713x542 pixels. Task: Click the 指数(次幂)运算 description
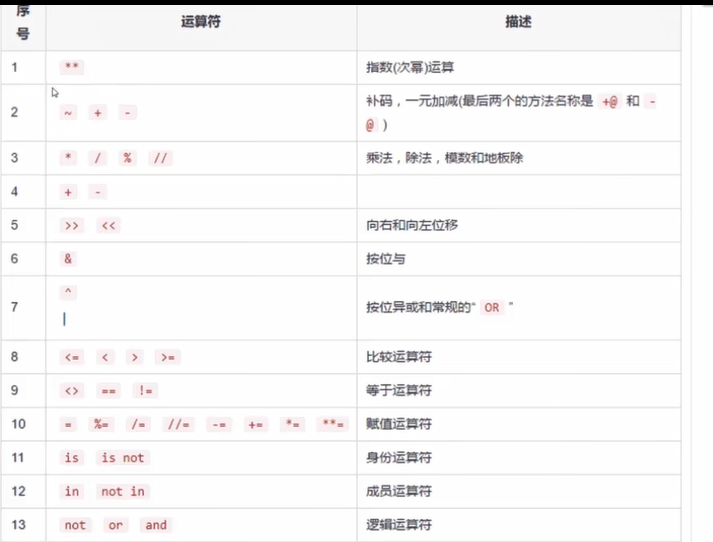pos(410,67)
